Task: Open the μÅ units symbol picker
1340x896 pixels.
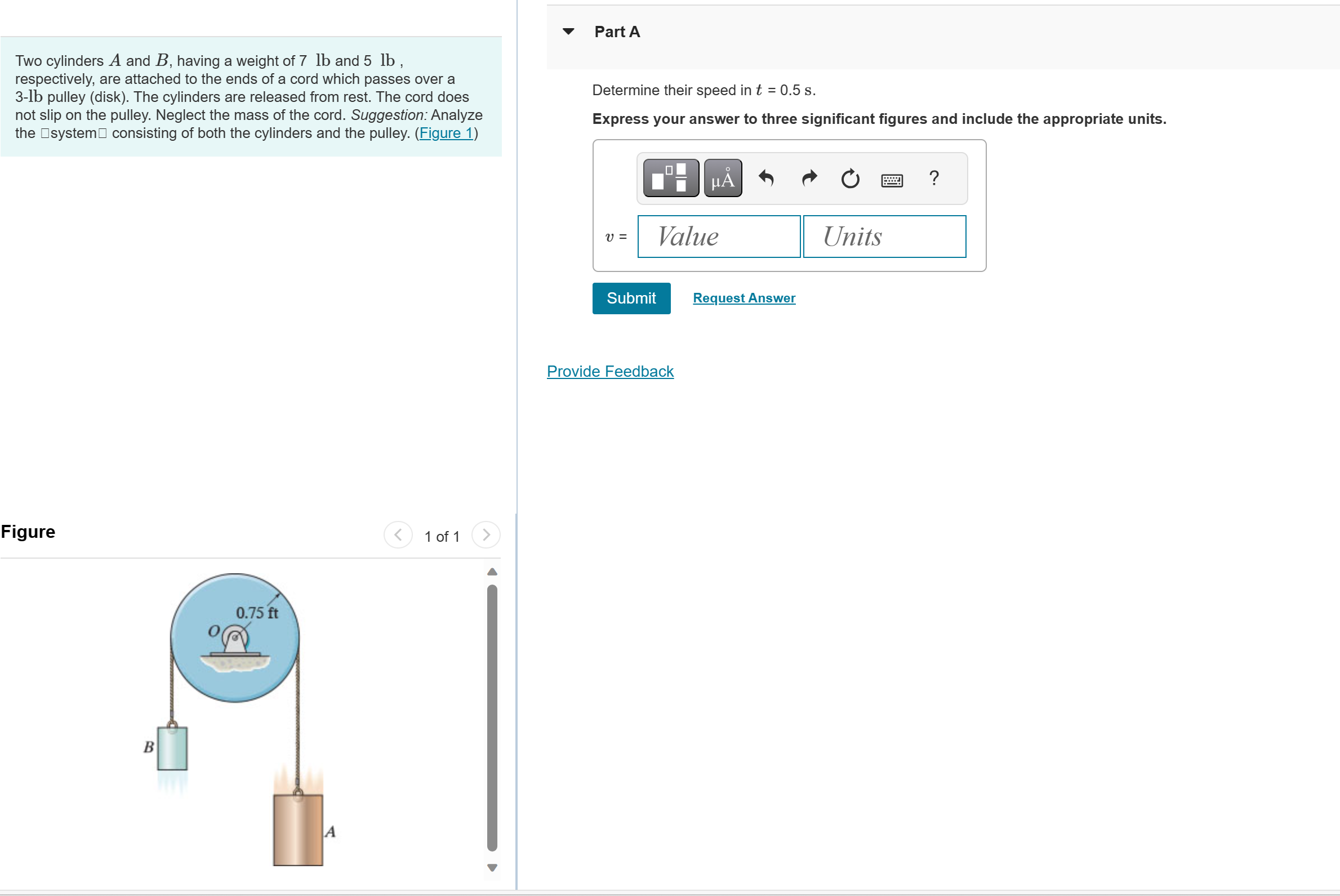Action: point(722,179)
